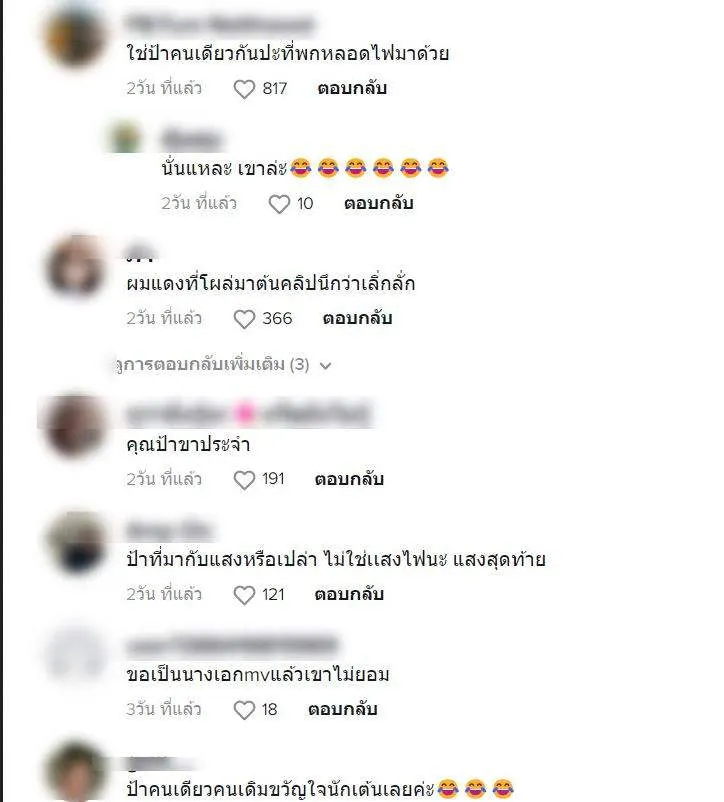Click ตอบกลับ under คุณป้าขาประจำ comment
The image size is (724, 802).
click(x=349, y=479)
